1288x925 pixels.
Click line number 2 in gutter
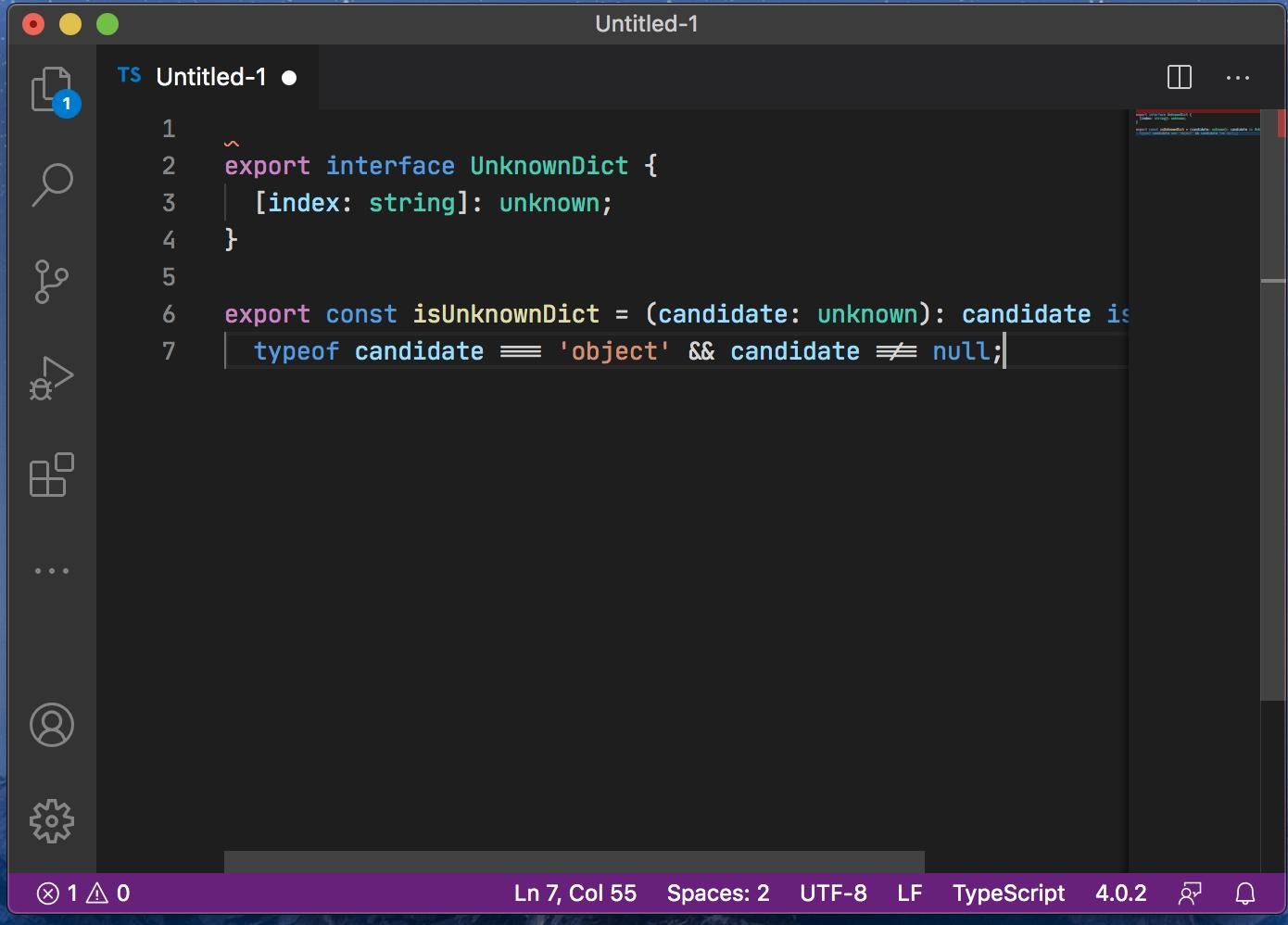tap(169, 166)
